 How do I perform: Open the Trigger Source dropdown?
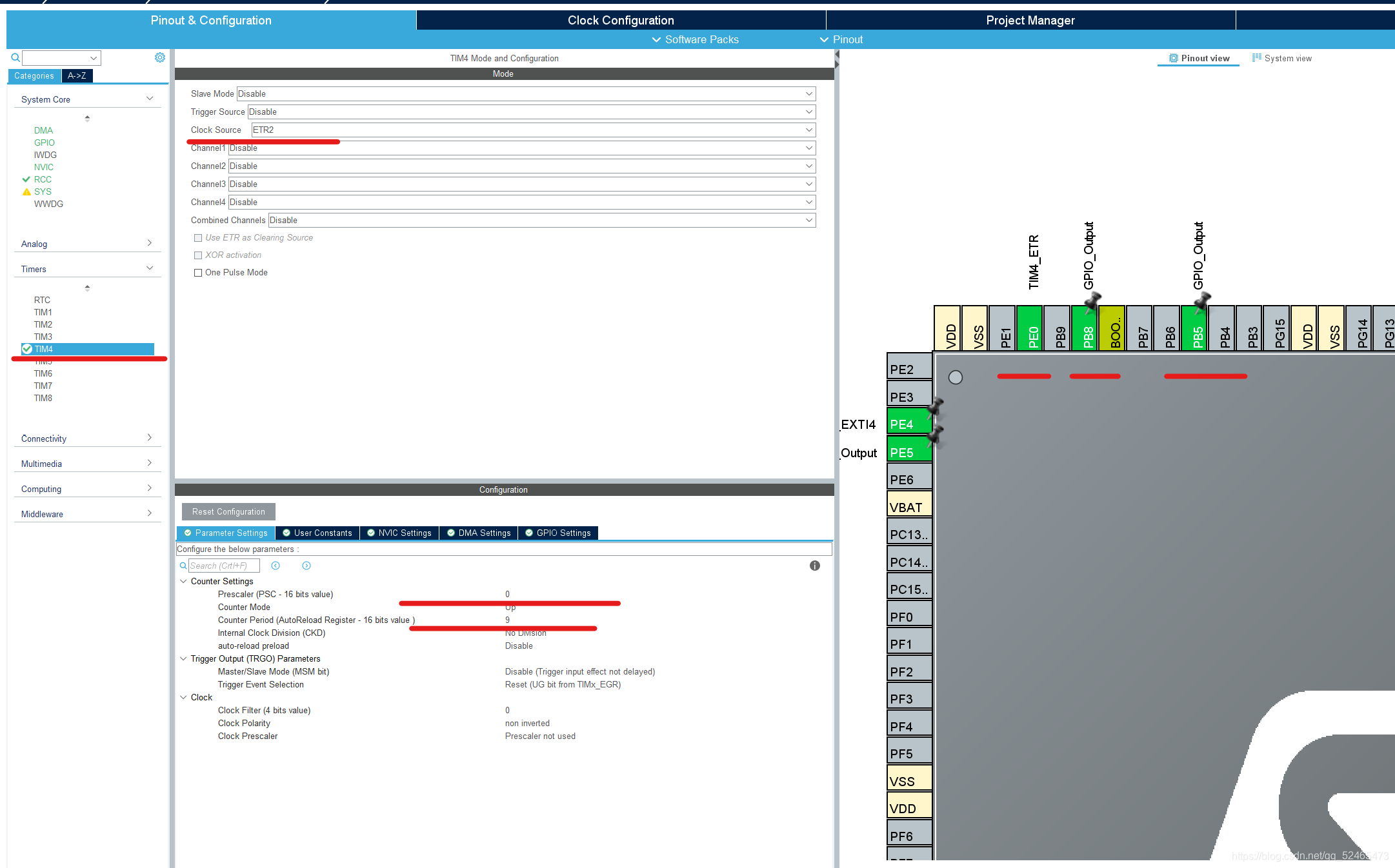(x=532, y=112)
